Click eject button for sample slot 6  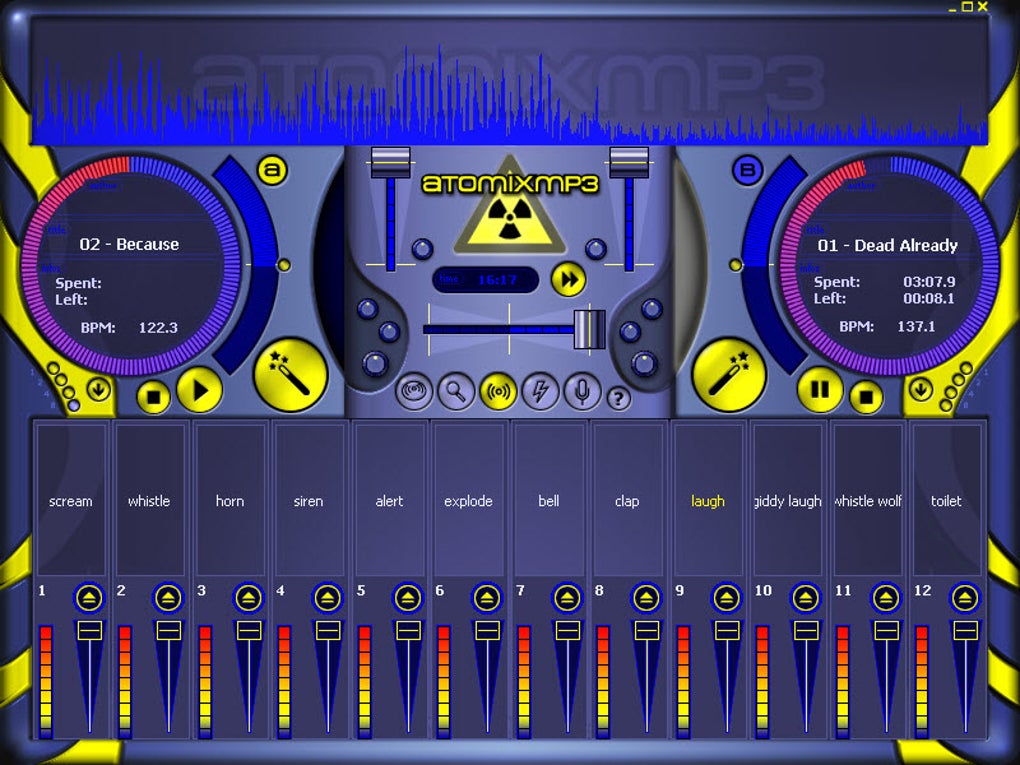(487, 597)
